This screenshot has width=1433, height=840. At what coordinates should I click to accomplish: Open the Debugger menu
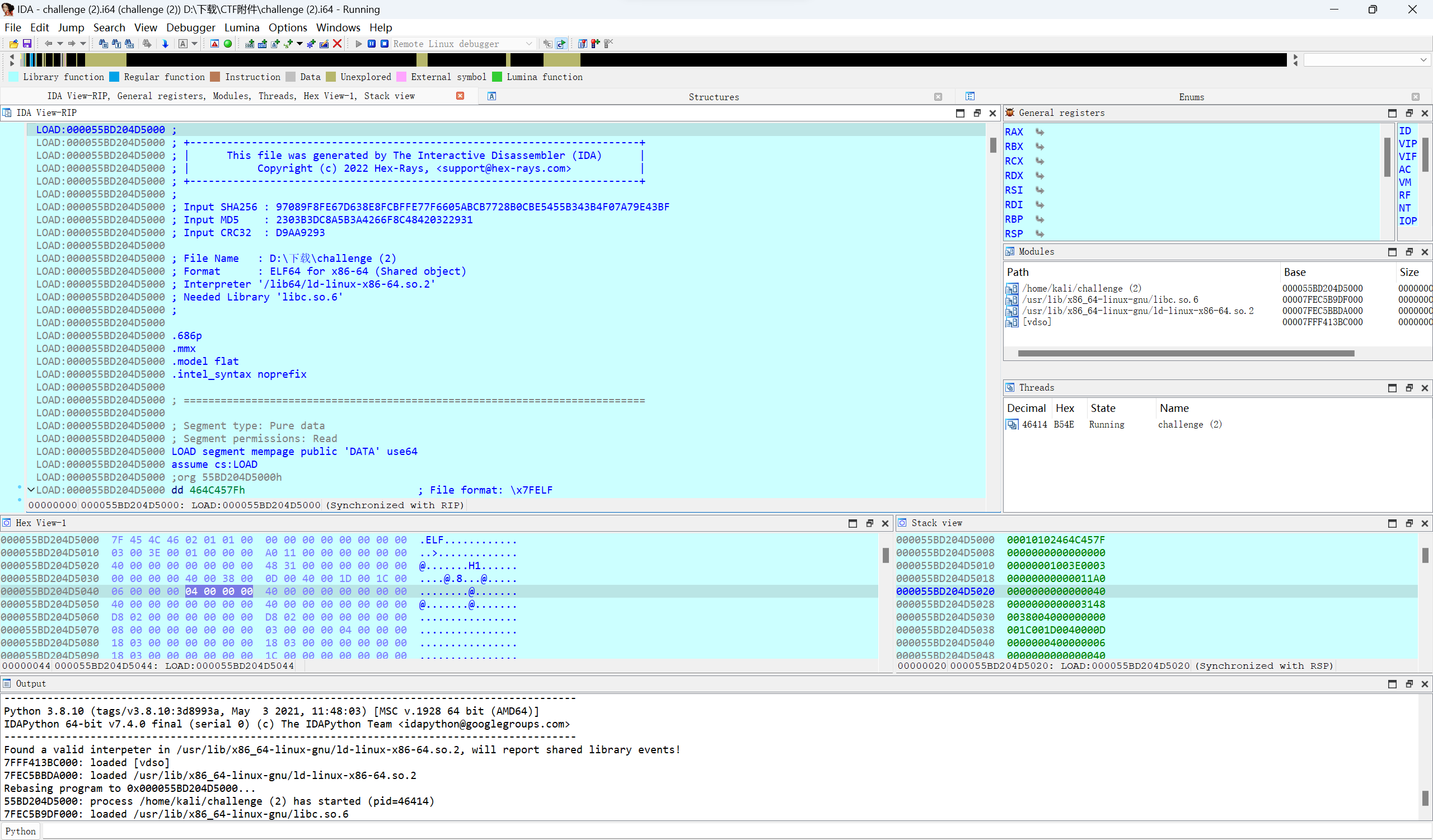tap(190, 27)
